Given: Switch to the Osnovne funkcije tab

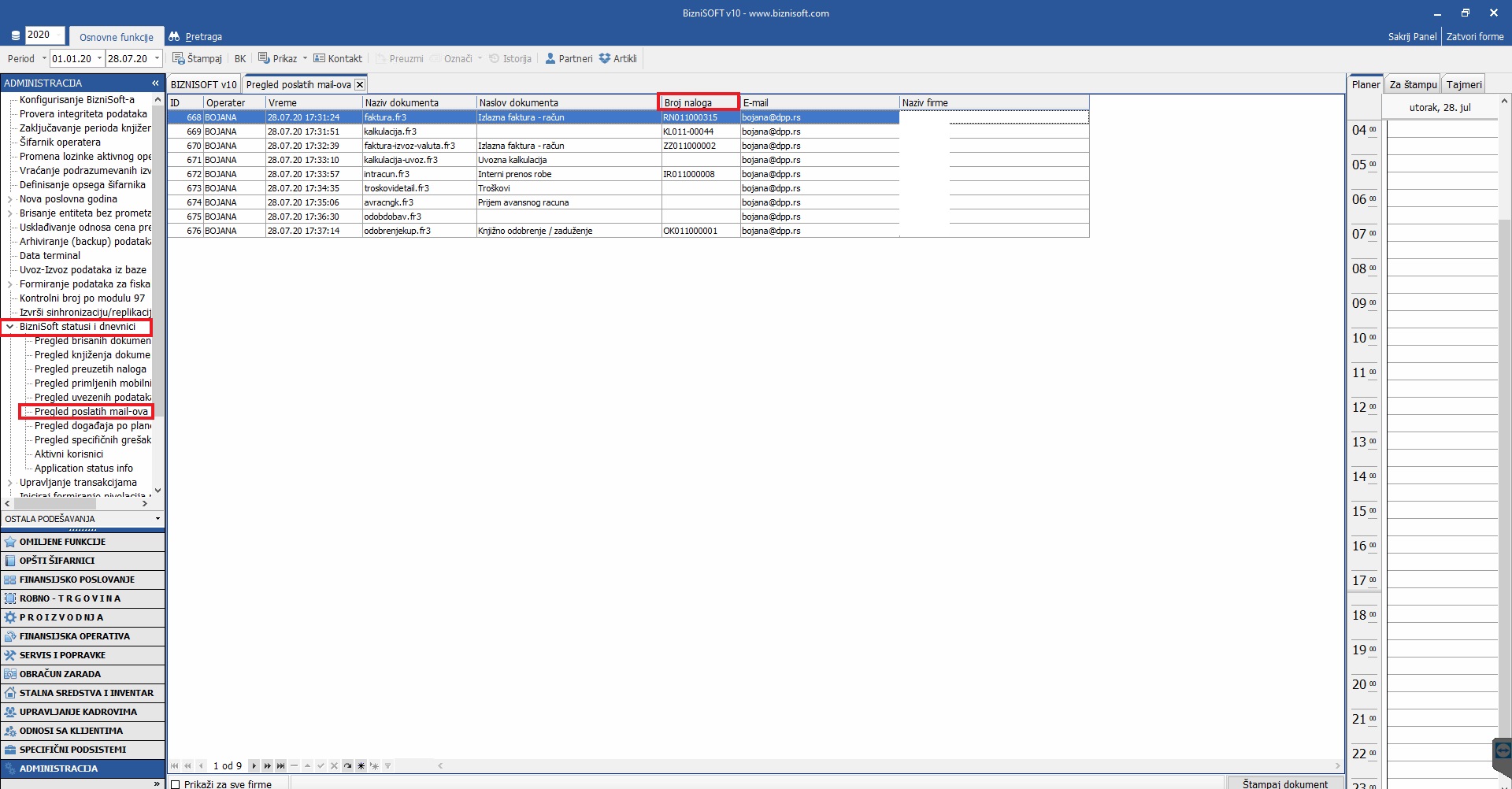Looking at the screenshot, I should coord(117,37).
